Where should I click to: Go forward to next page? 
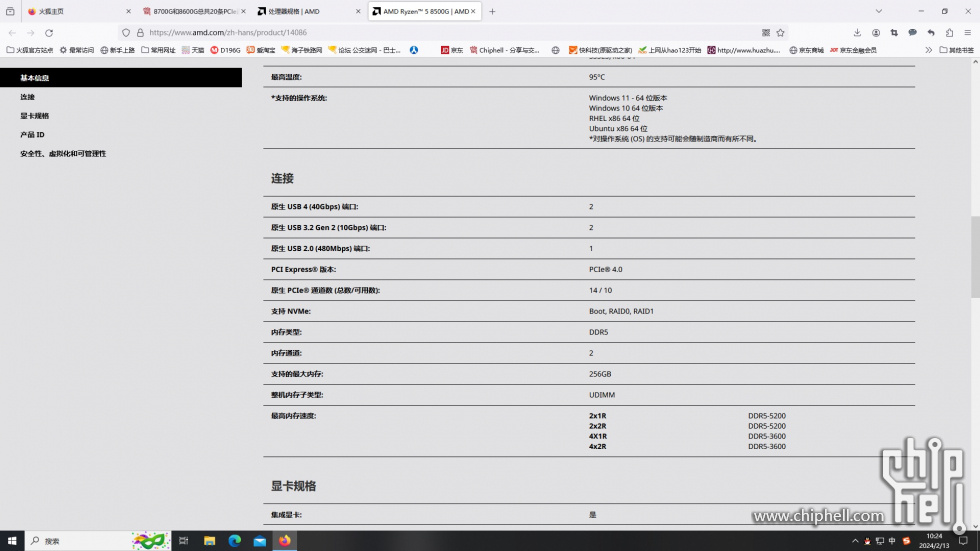click(31, 32)
